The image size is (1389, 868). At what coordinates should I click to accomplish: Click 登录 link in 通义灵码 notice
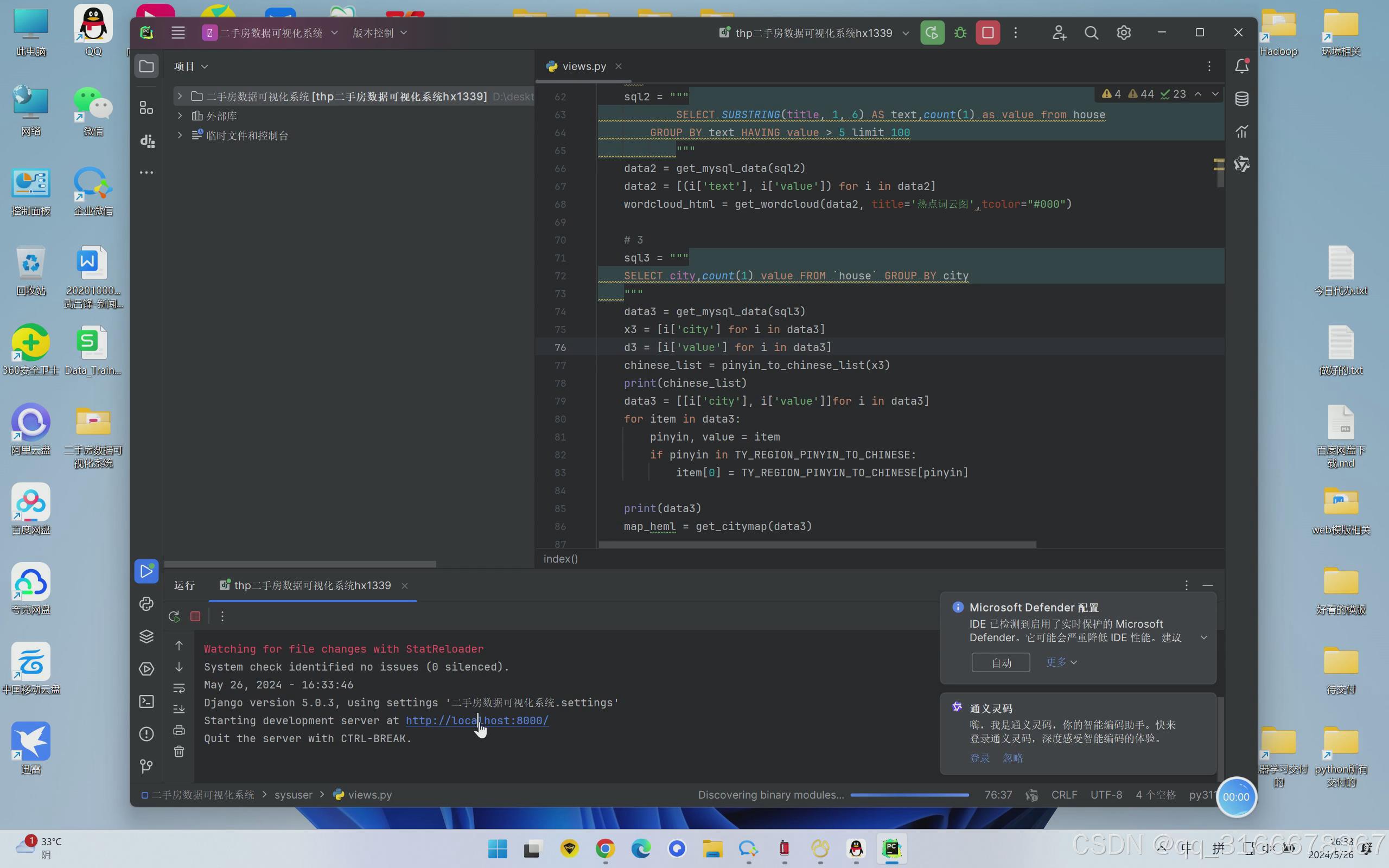979,758
